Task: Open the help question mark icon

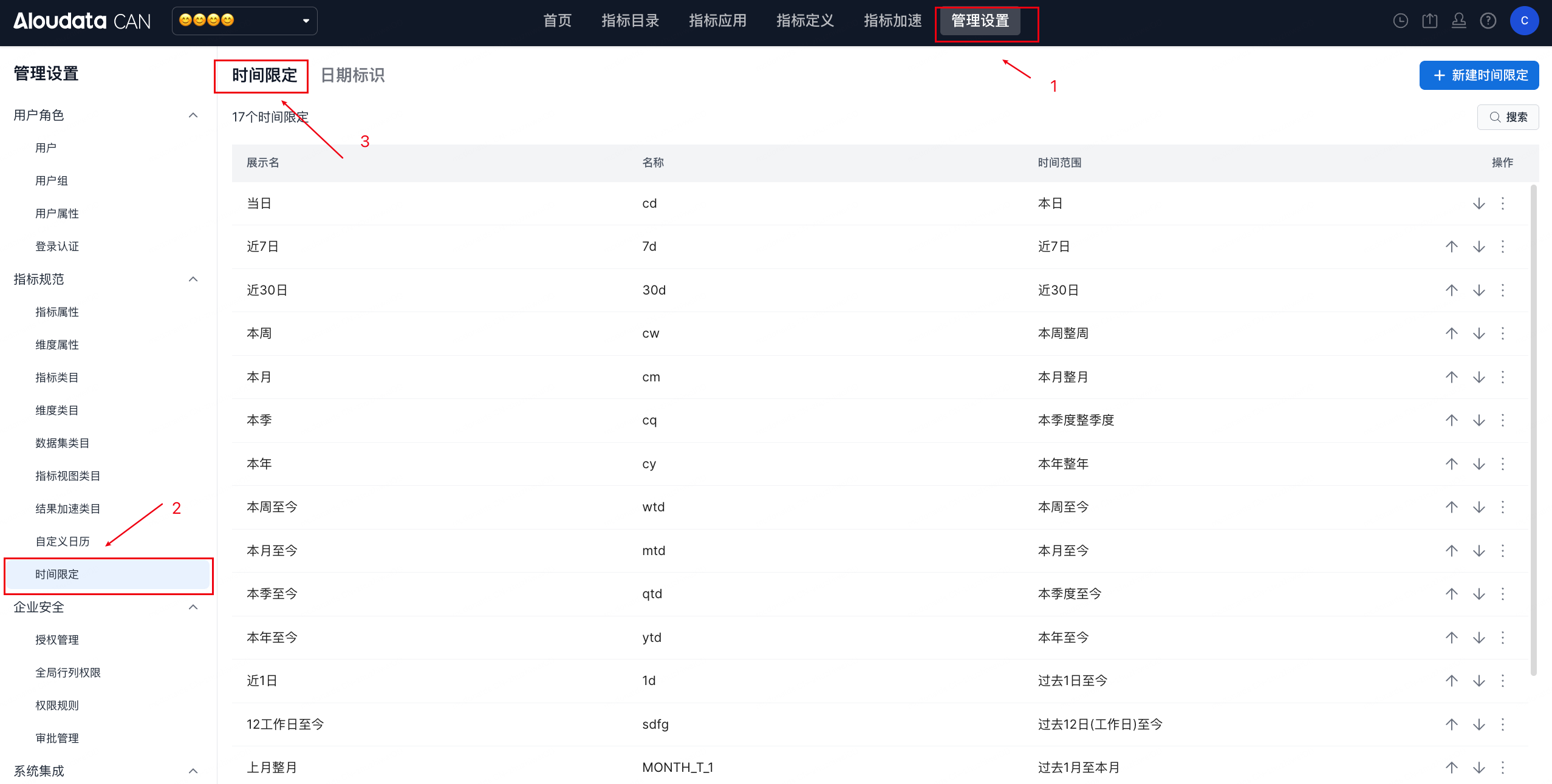Action: (1488, 21)
